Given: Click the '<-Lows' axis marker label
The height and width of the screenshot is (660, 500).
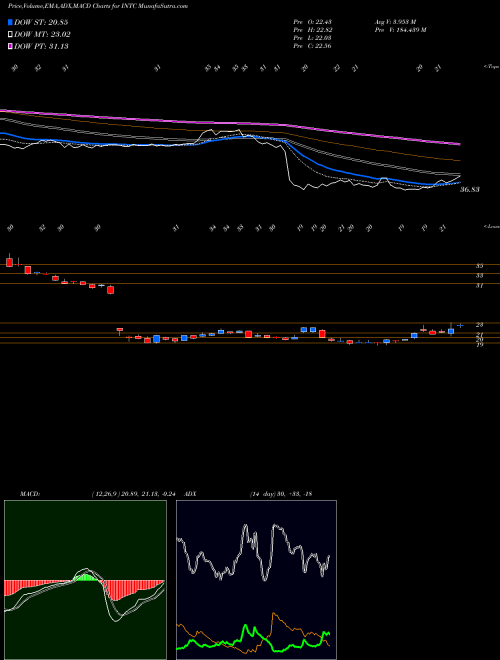Looking at the screenshot, I should point(491,226).
